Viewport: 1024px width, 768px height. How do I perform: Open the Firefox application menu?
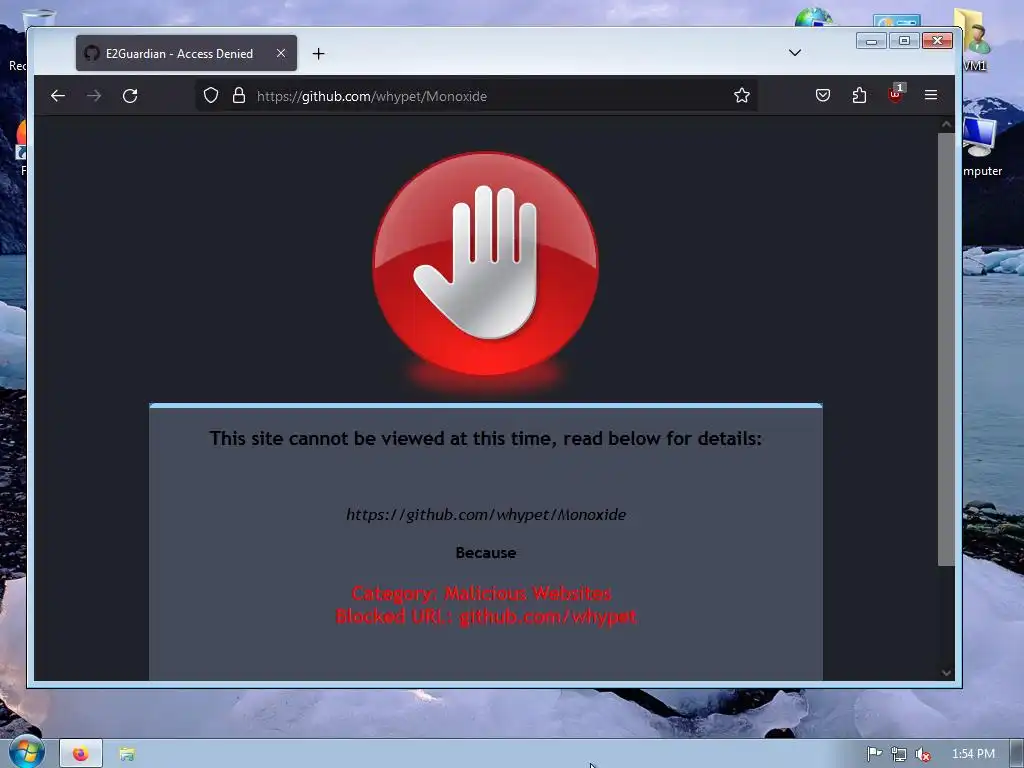click(x=931, y=95)
